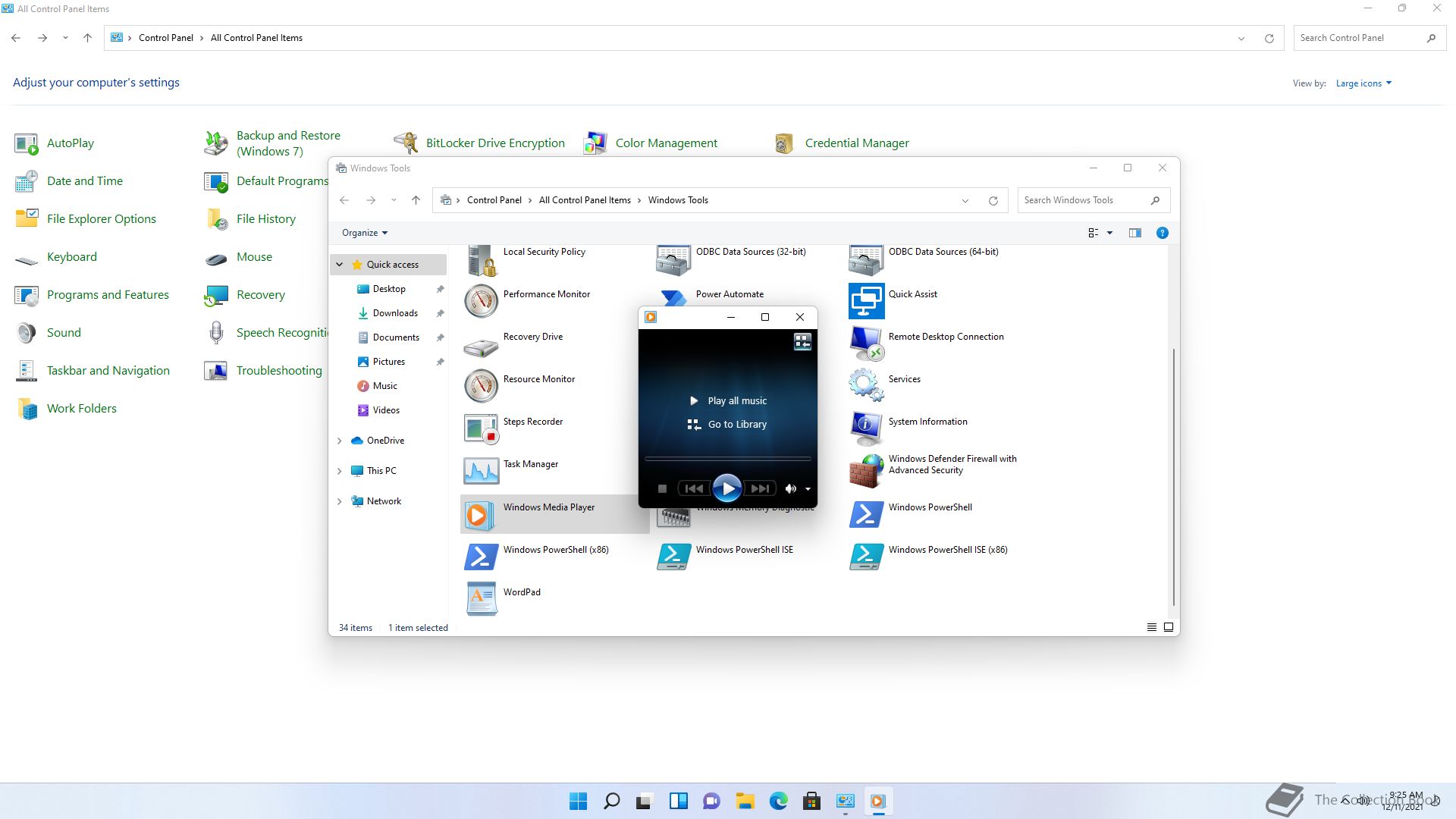This screenshot has height=819, width=1456.
Task: Open address history dropdown in Windows Tools
Action: (965, 201)
